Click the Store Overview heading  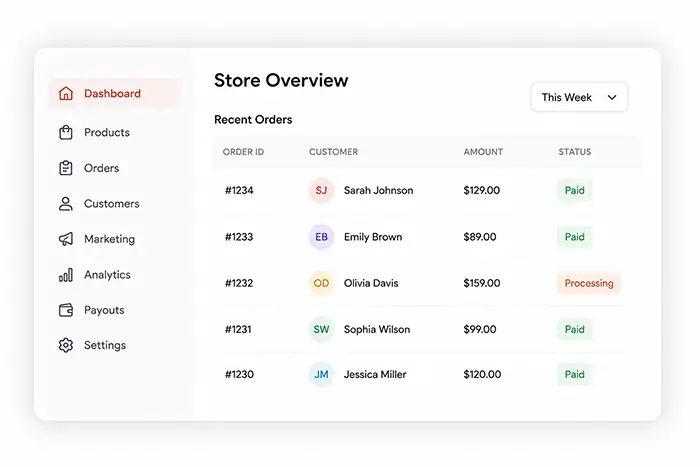click(x=281, y=80)
